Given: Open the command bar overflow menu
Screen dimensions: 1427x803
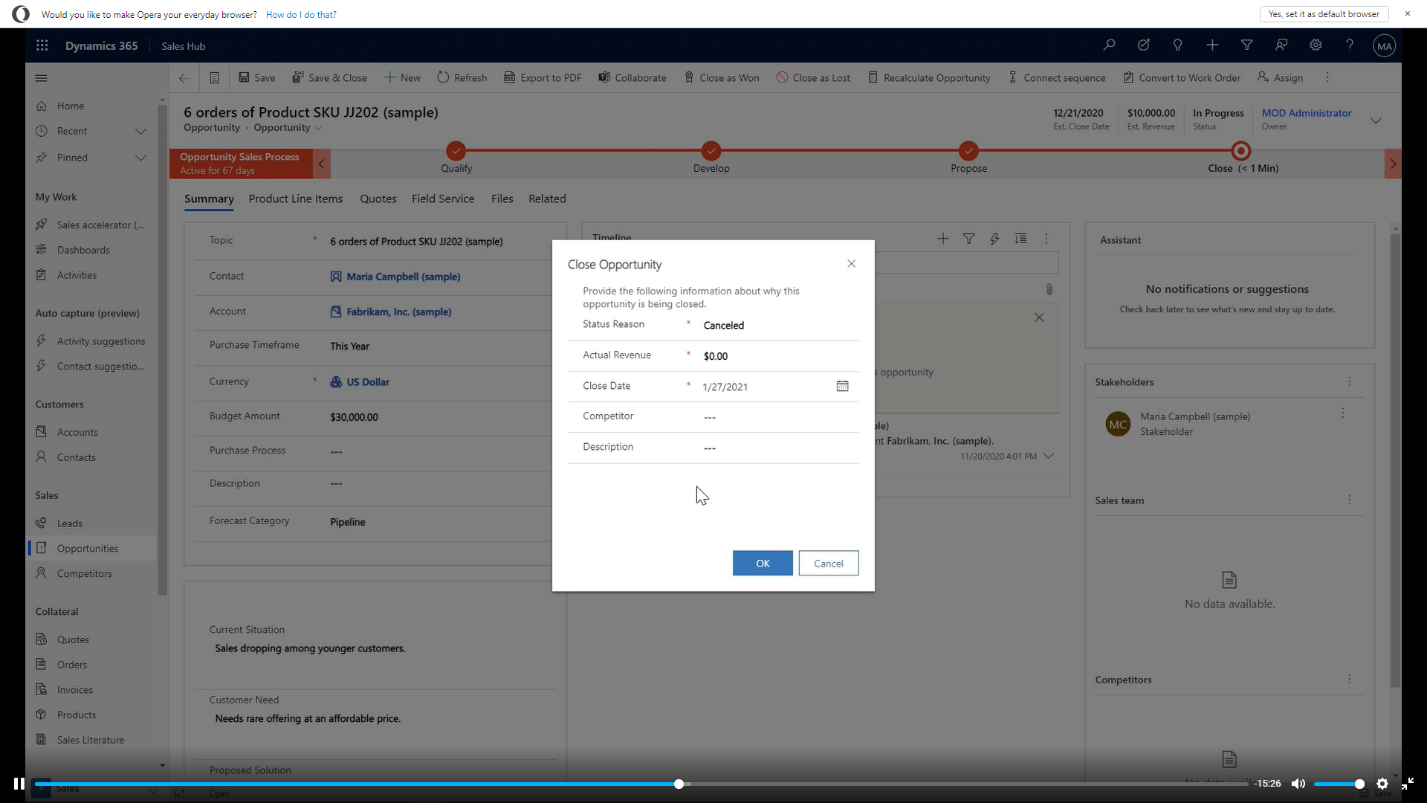Looking at the screenshot, I should 1328,78.
